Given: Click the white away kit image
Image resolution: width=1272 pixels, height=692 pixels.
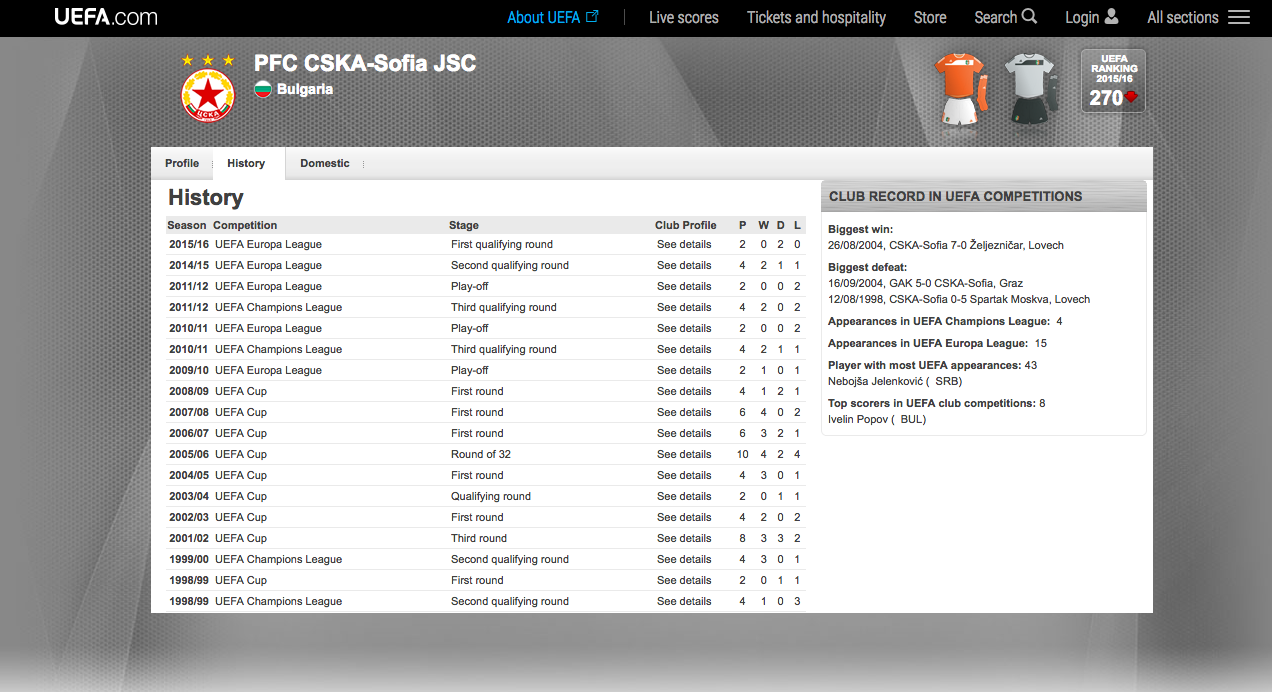Looking at the screenshot, I should coord(1029,91).
